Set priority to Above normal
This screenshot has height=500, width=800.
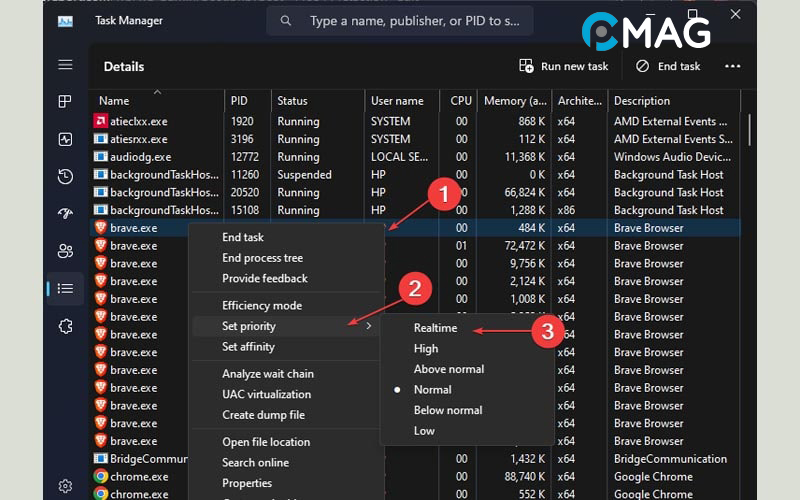point(449,369)
